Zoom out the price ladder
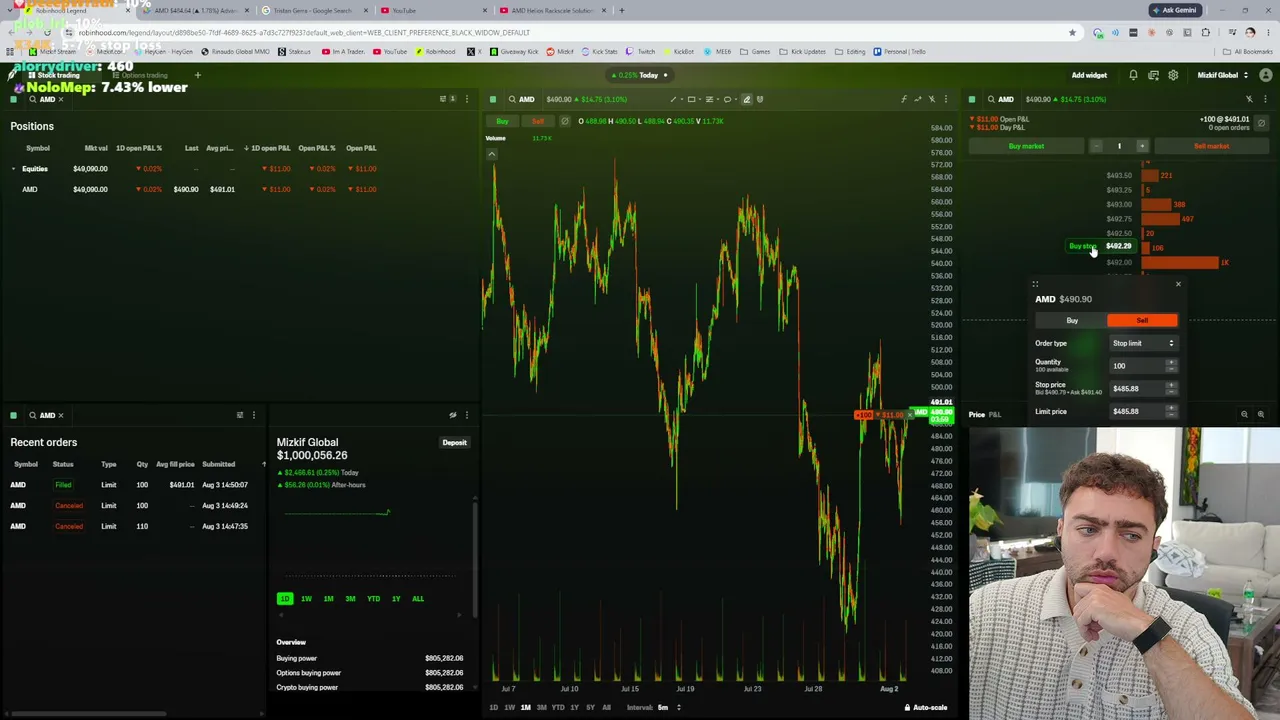Image resolution: width=1280 pixels, height=720 pixels. pos(1244,414)
